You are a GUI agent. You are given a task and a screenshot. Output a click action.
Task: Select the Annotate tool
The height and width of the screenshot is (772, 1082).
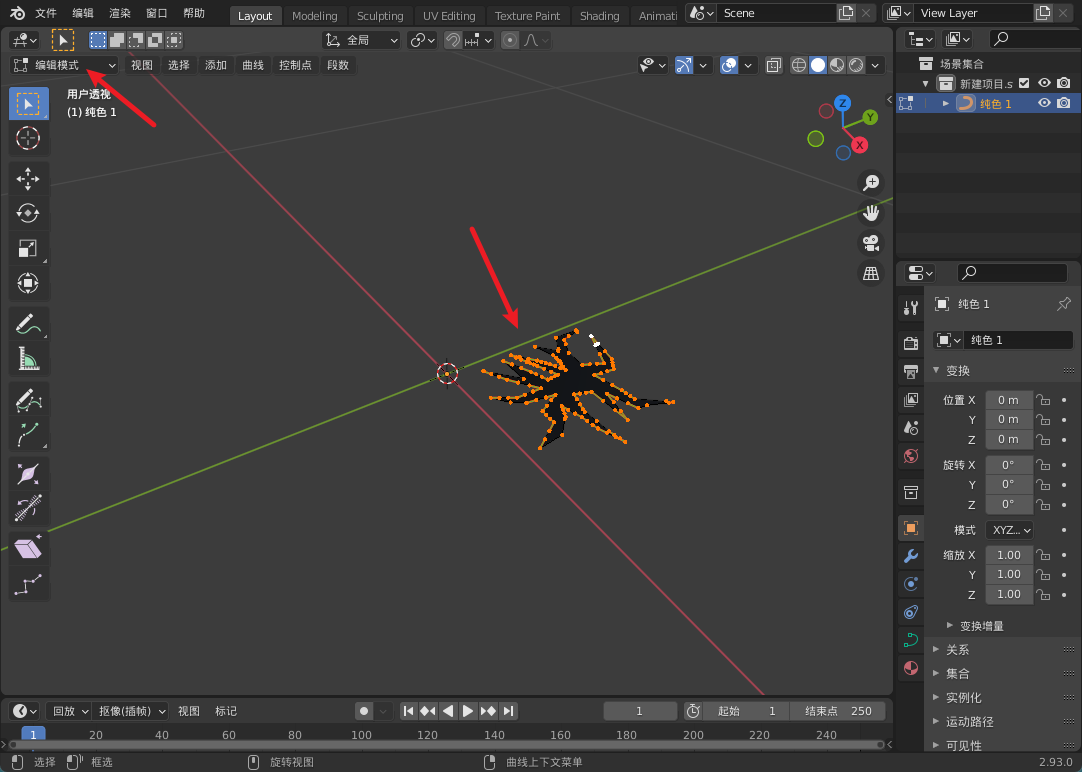pyautogui.click(x=28, y=324)
